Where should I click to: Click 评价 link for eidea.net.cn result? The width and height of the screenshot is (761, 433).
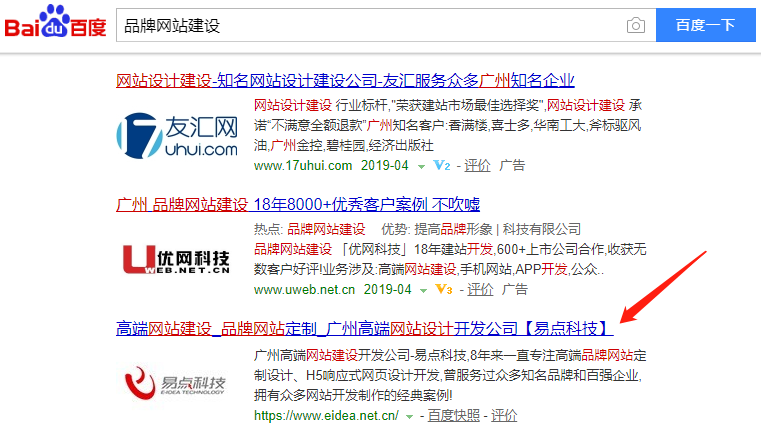point(504,416)
